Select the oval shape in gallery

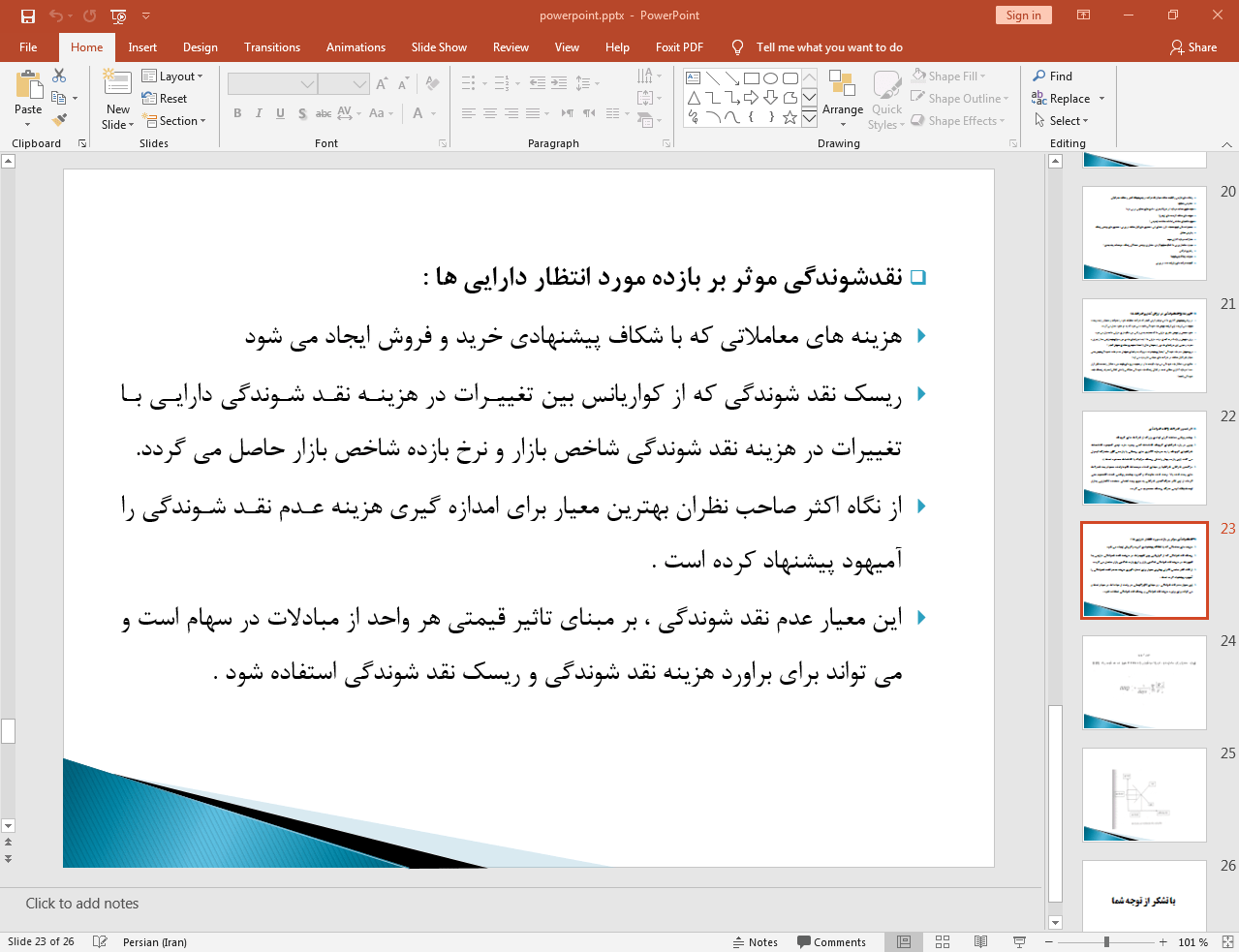pos(771,78)
